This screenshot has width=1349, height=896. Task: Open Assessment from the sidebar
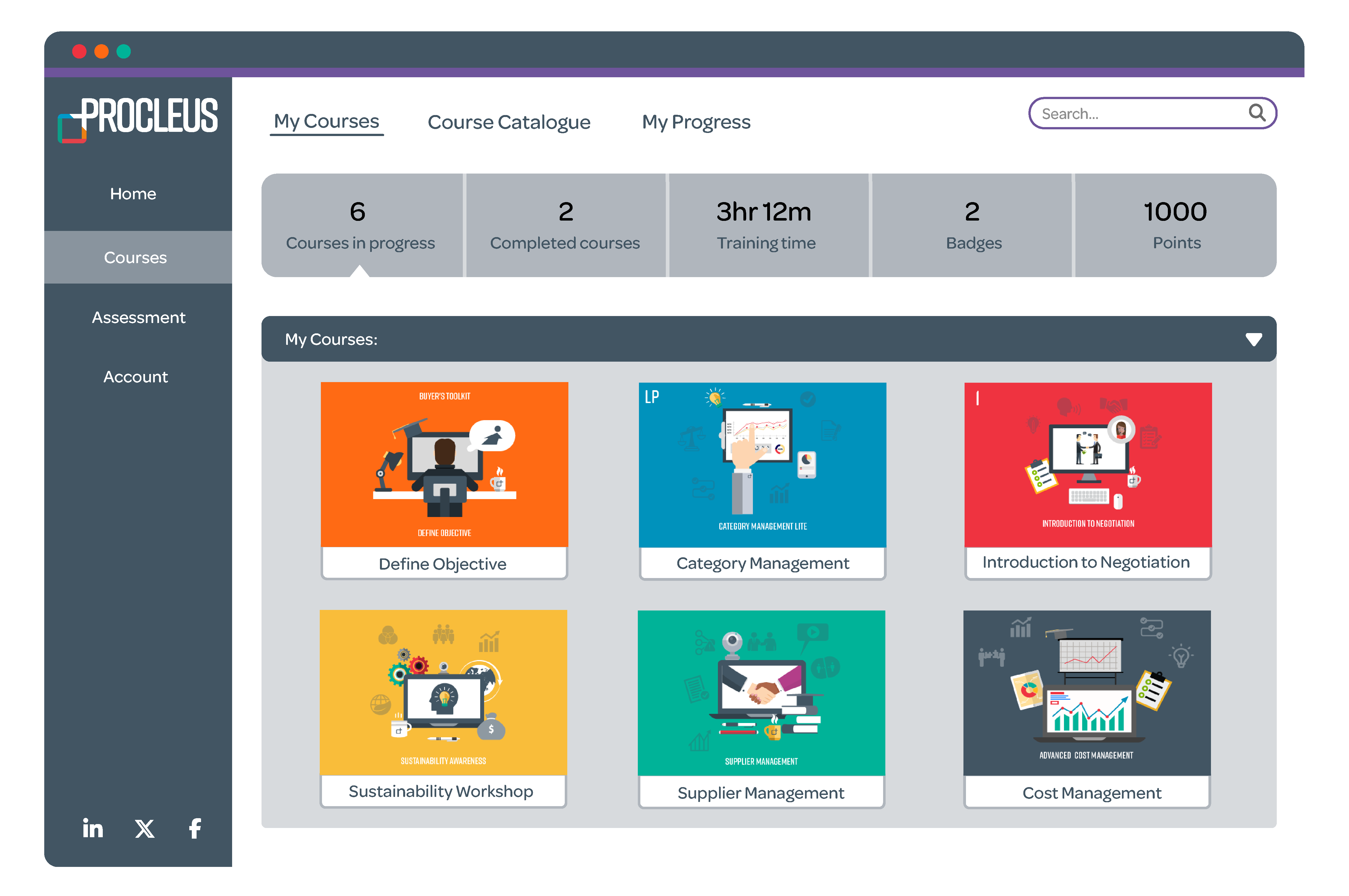point(138,317)
